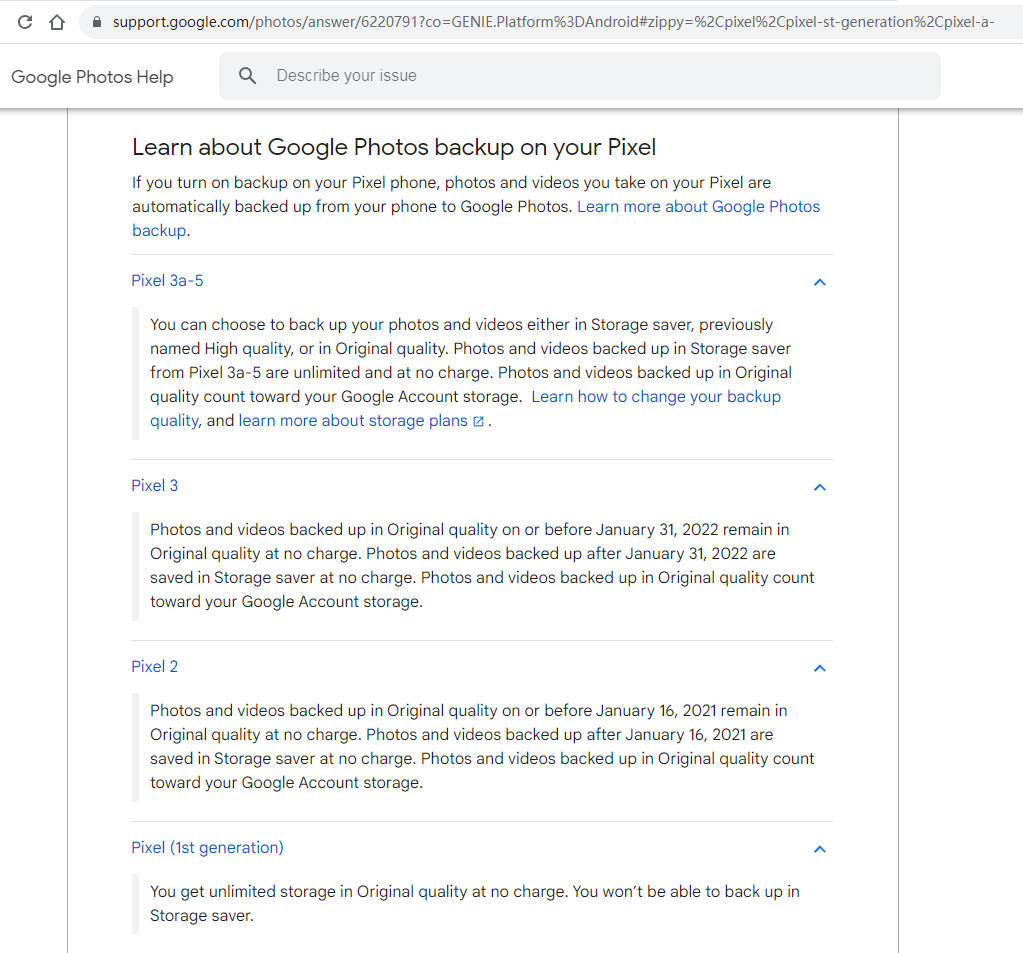This screenshot has height=953, width=1023.
Task: Collapse the Pixel 3 section using its chevron
Action: (x=819, y=487)
